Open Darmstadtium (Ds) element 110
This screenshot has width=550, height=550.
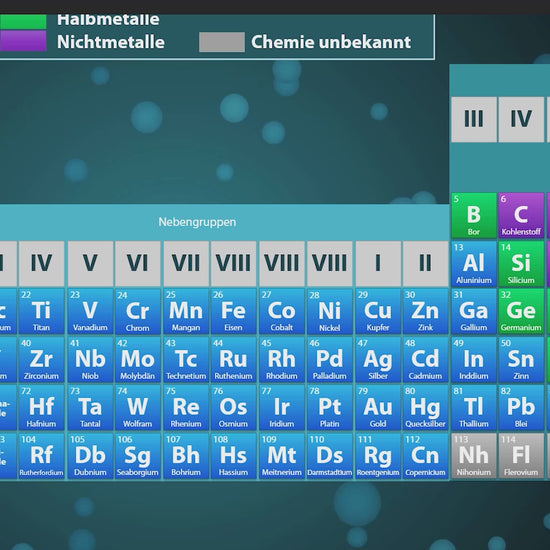click(329, 456)
